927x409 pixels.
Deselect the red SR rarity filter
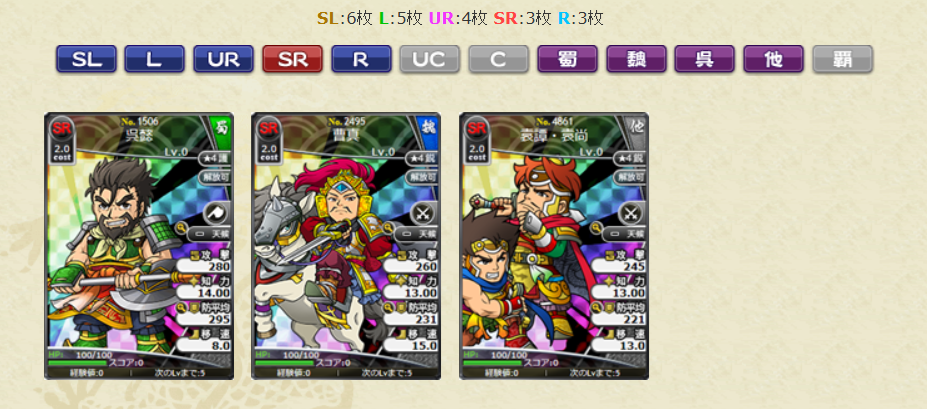tap(292, 59)
